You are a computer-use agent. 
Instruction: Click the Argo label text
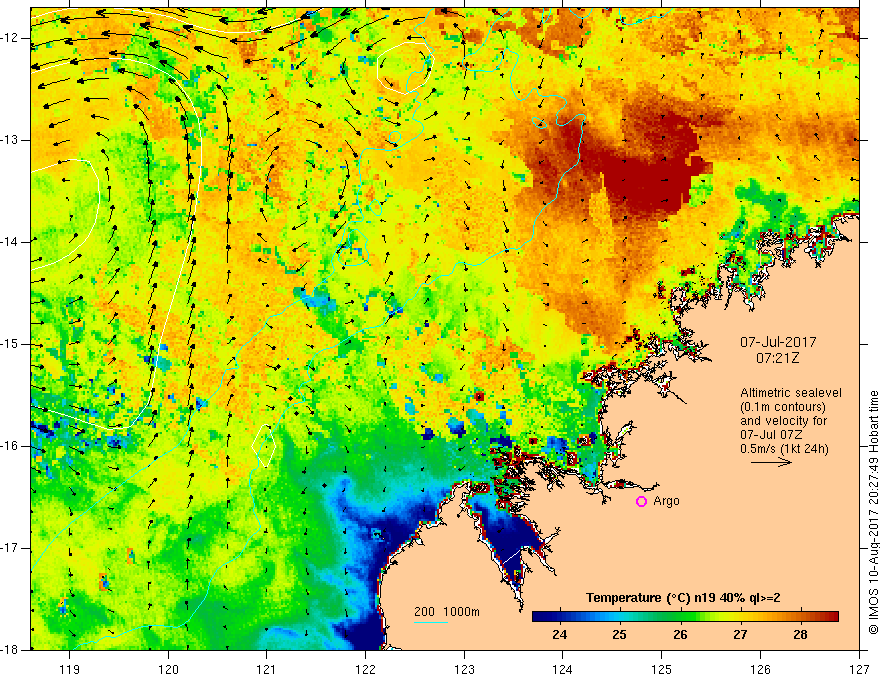pos(666,501)
